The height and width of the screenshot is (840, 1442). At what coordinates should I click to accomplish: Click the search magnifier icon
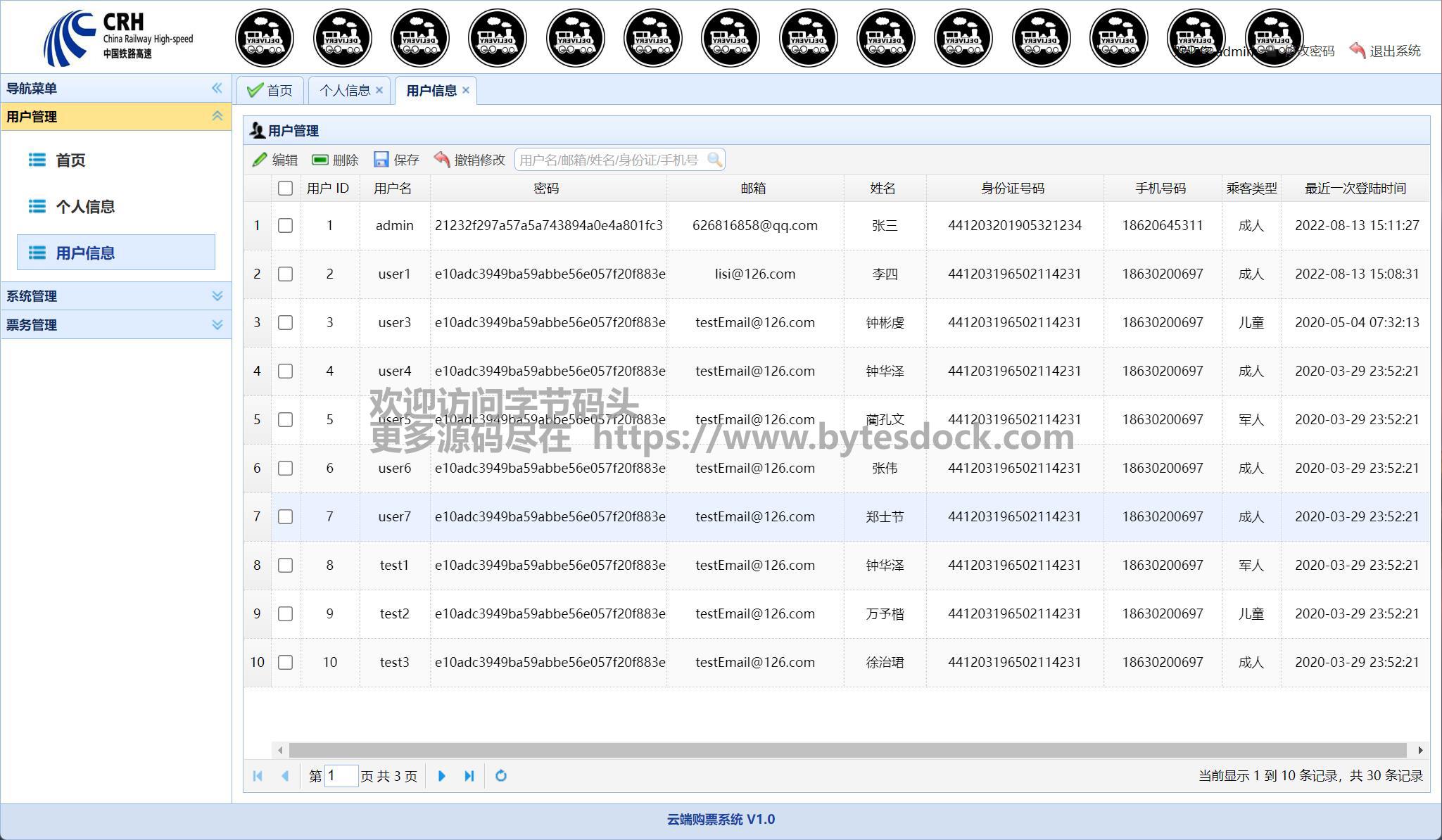(714, 160)
